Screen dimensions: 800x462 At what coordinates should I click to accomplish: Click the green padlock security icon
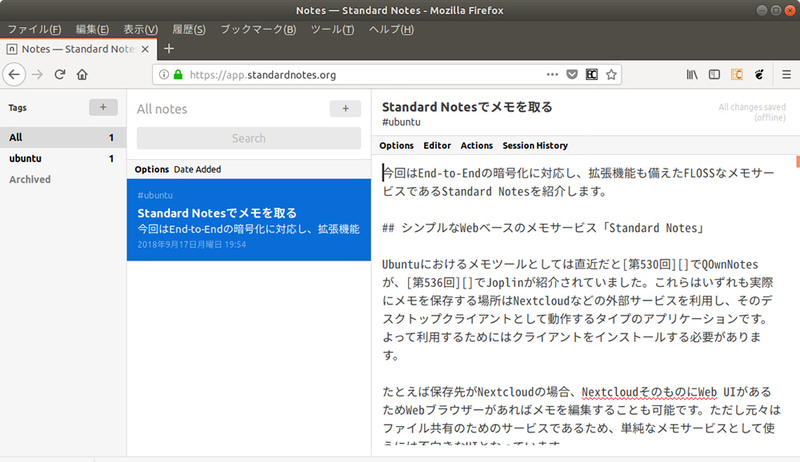point(178,75)
